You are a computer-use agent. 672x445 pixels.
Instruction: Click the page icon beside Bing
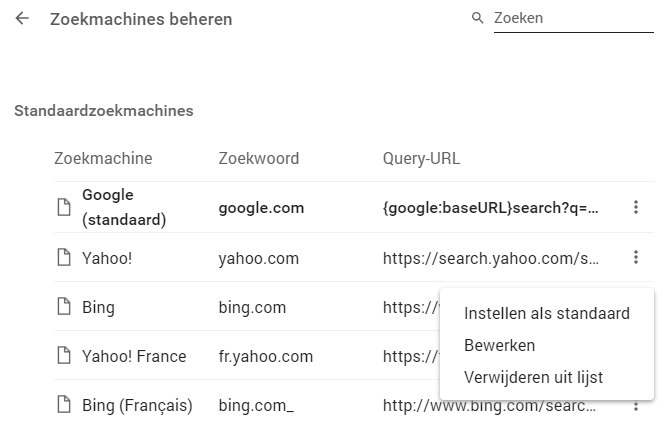pos(64,307)
